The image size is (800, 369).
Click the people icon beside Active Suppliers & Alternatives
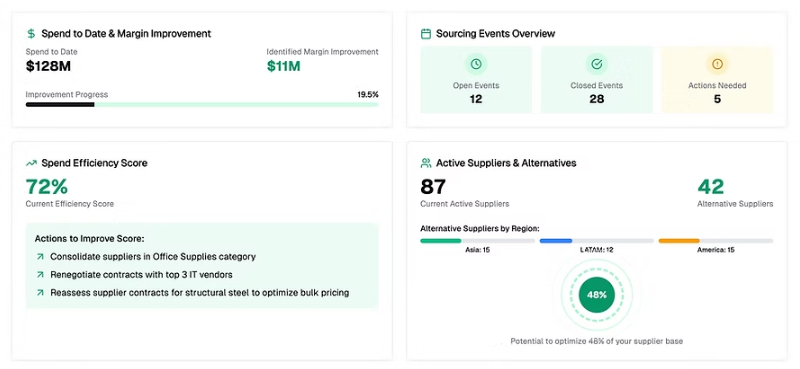tap(426, 163)
